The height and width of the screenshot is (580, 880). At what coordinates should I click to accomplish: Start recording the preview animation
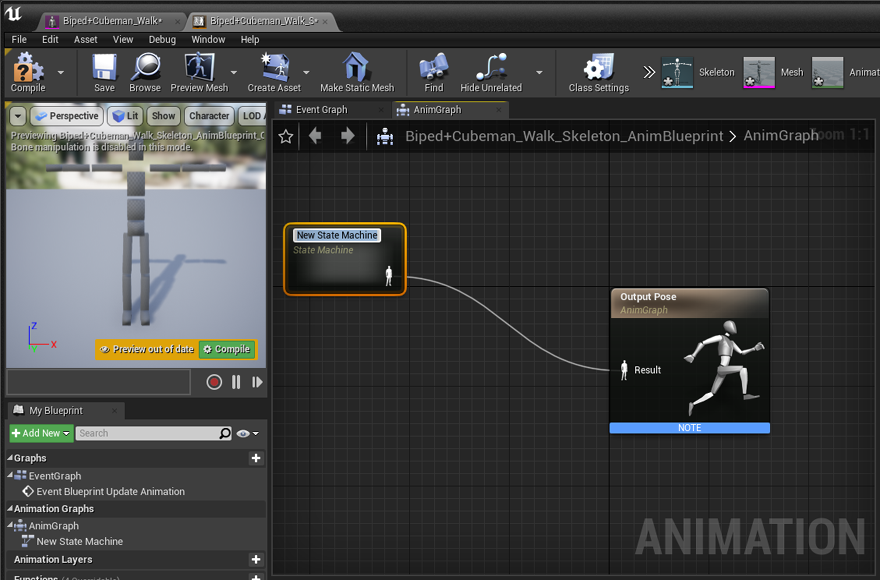(x=214, y=382)
